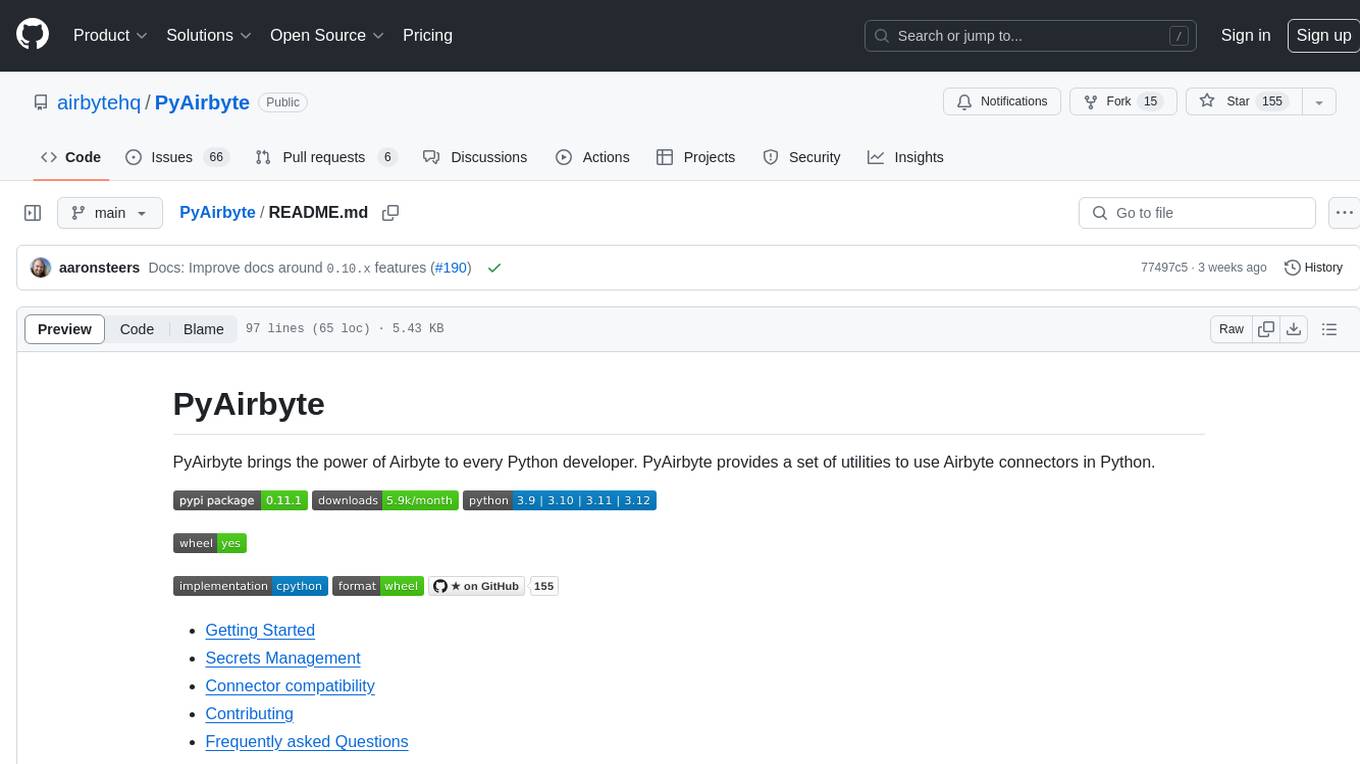This screenshot has height=764, width=1360.
Task: Click the wheel yes badge
Action: pos(209,543)
